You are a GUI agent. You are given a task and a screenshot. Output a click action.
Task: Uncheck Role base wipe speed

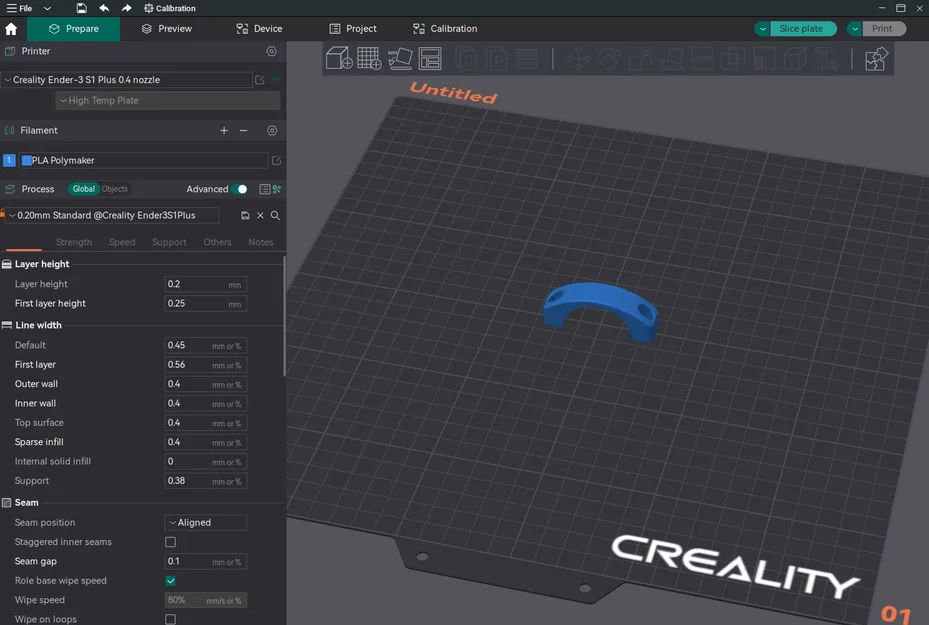tap(170, 580)
